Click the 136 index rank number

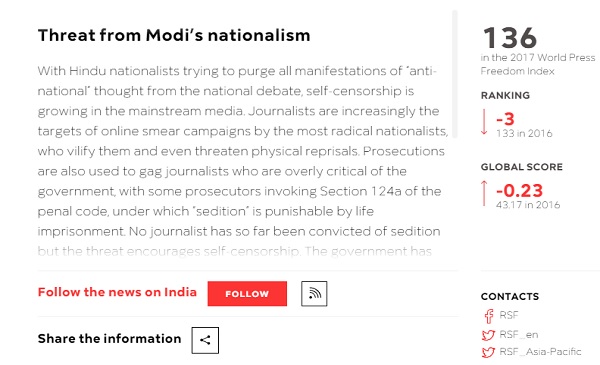point(510,37)
